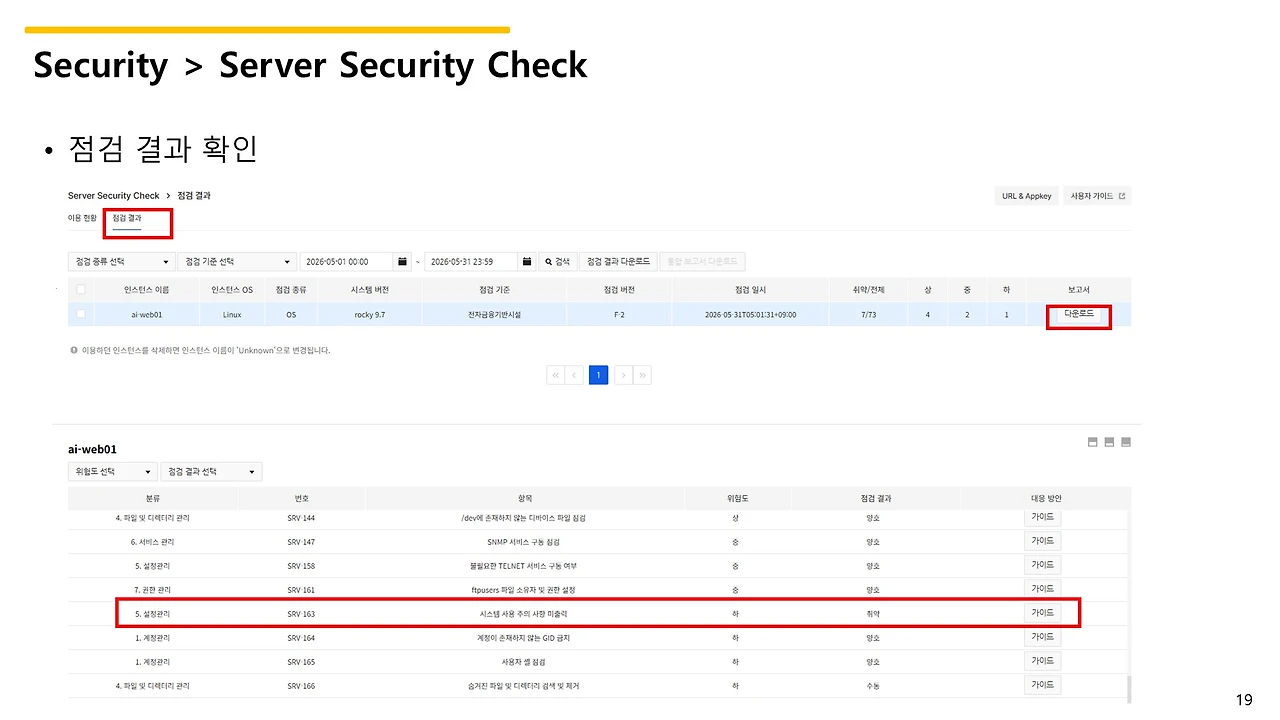Click the half-size detail panel layout icon
The image size is (1280, 720).
pos(1109,442)
